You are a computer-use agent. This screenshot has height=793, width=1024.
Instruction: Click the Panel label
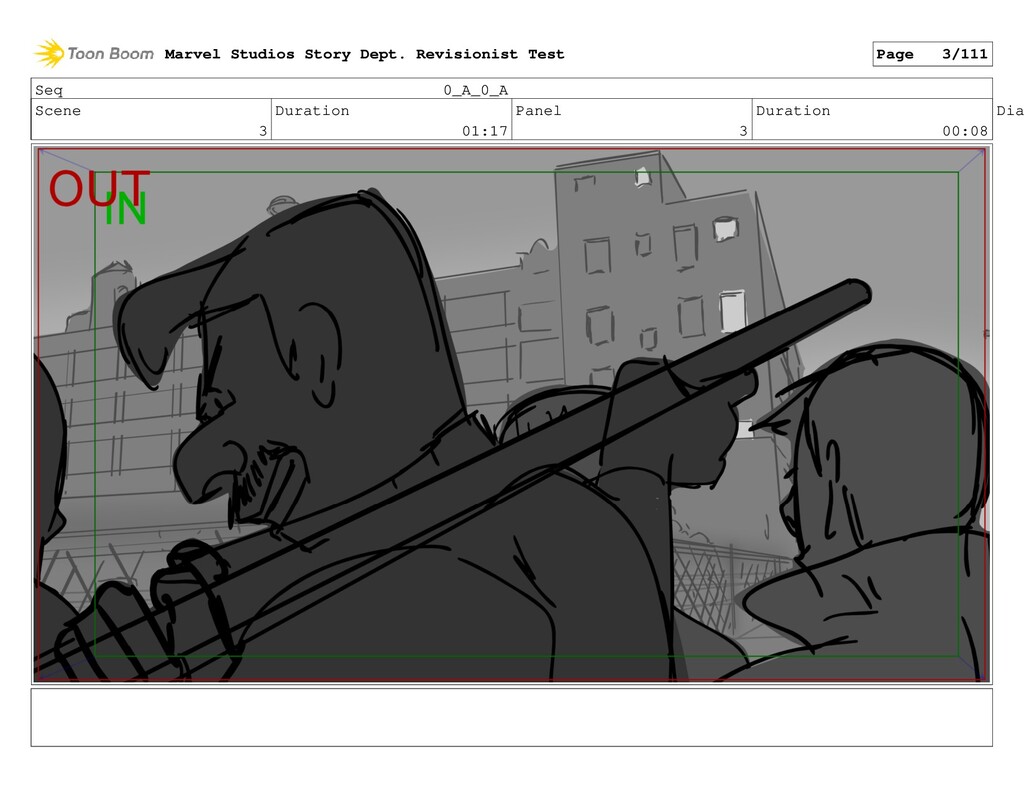(x=538, y=110)
